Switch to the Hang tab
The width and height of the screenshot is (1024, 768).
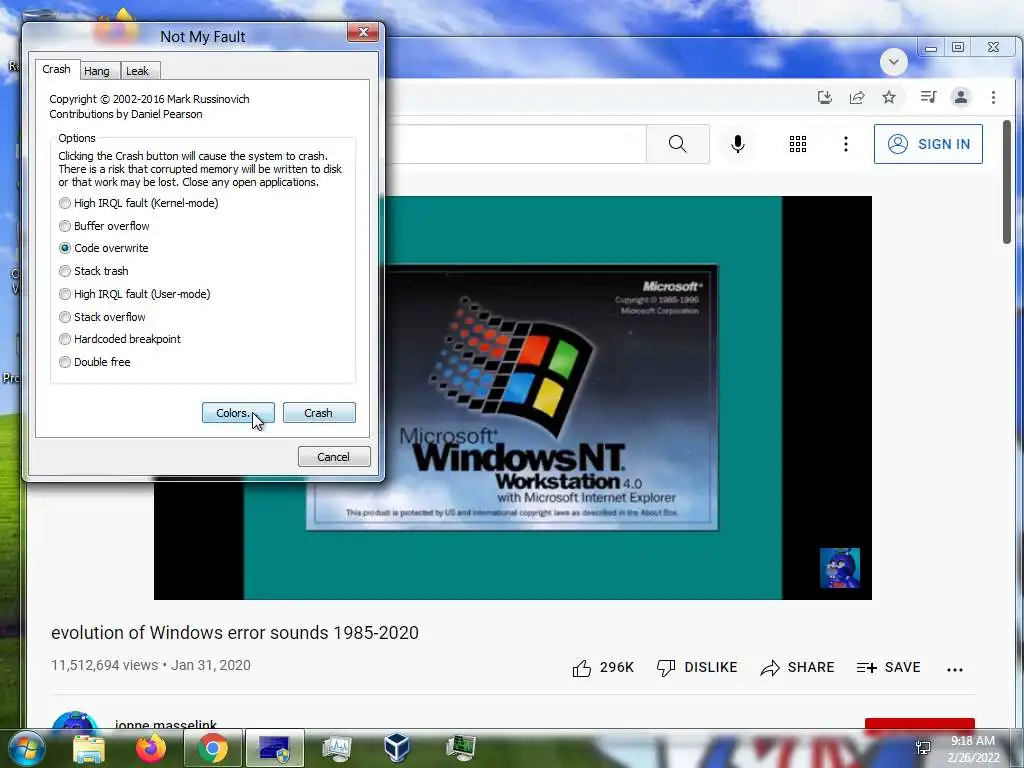pyautogui.click(x=97, y=71)
